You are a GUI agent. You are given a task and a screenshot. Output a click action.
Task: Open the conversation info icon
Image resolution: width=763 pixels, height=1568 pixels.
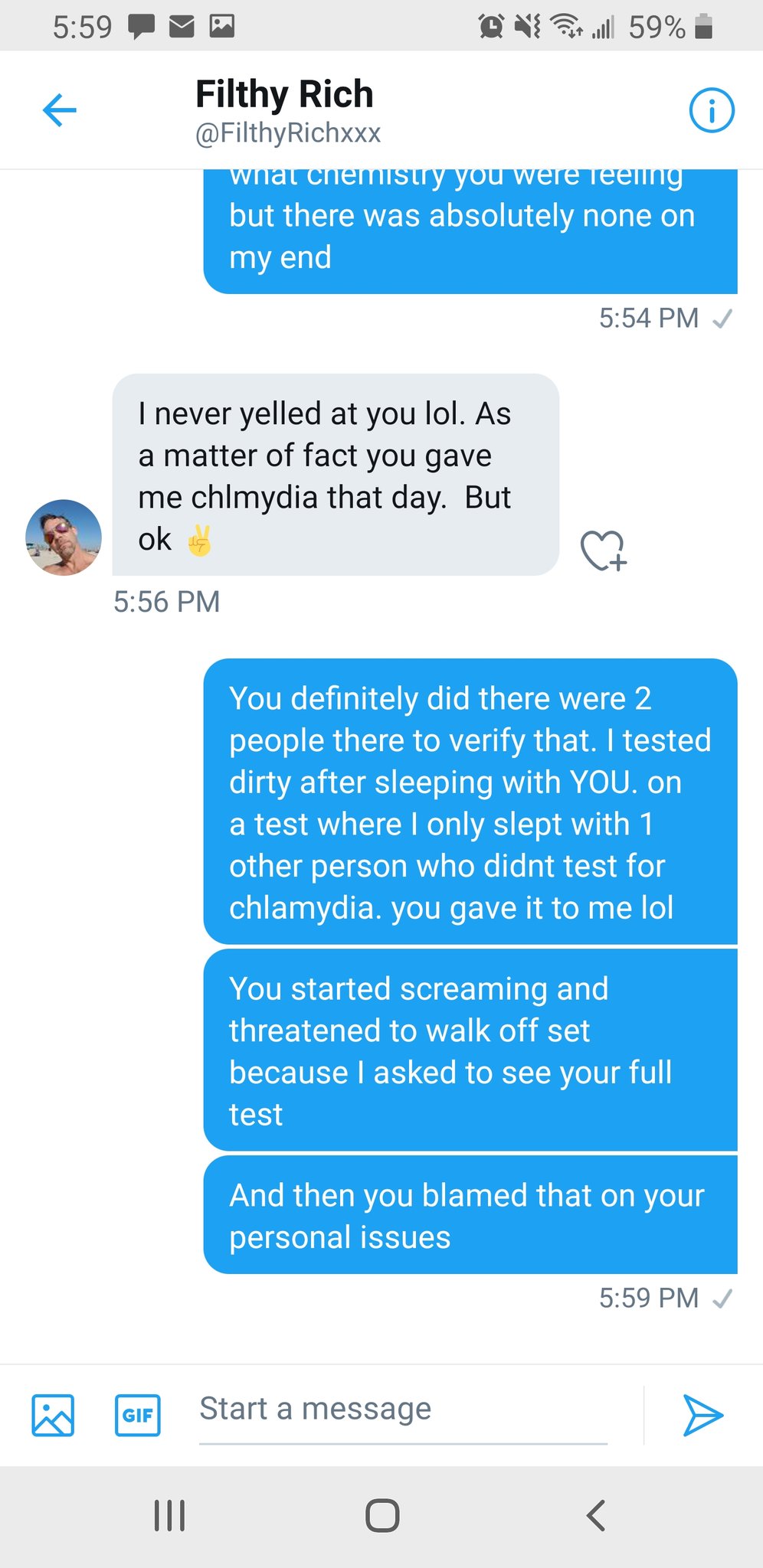pyautogui.click(x=712, y=111)
